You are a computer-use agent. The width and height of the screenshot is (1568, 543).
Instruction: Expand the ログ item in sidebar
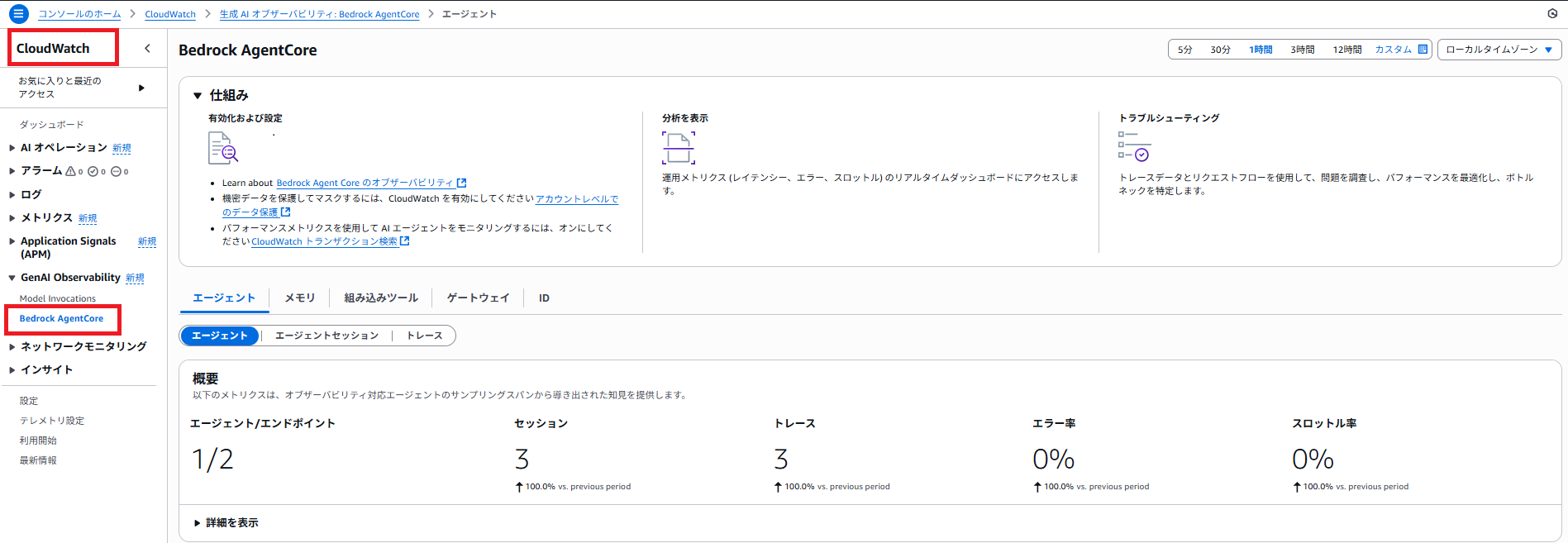31,194
